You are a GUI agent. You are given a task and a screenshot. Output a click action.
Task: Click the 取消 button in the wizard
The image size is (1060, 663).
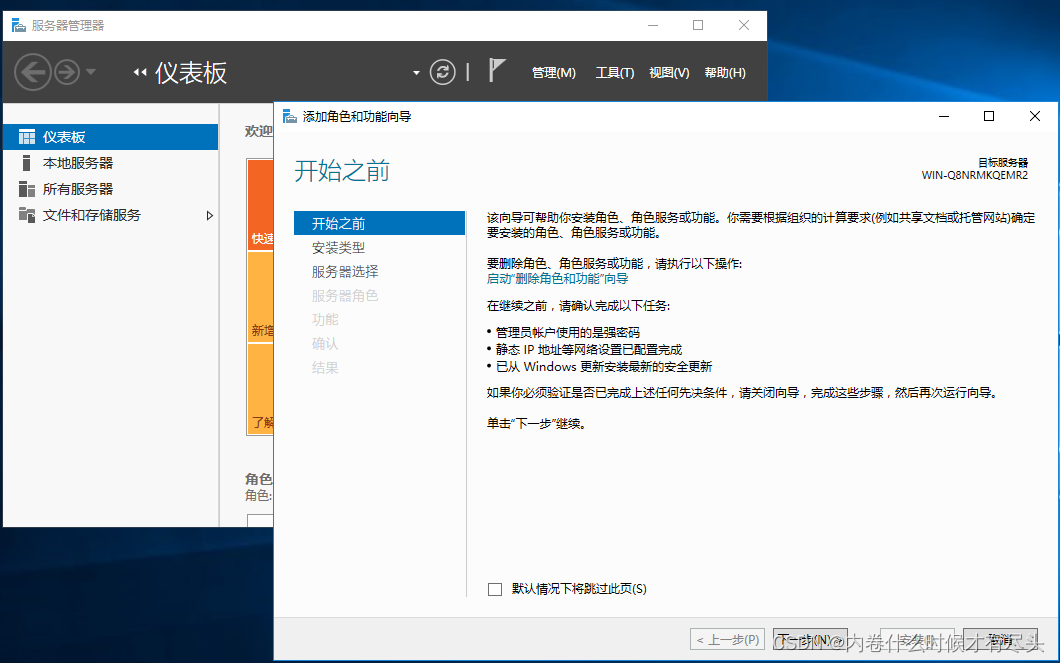pos(1000,639)
